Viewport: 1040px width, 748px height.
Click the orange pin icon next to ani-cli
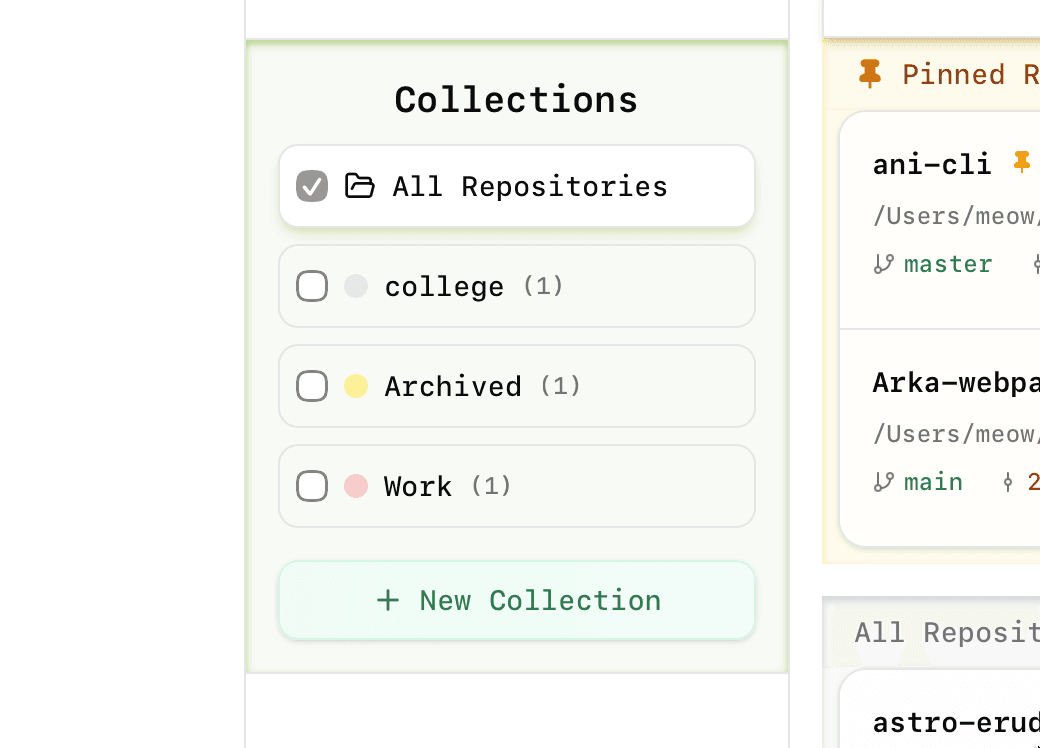pyautogui.click(x=1021, y=162)
